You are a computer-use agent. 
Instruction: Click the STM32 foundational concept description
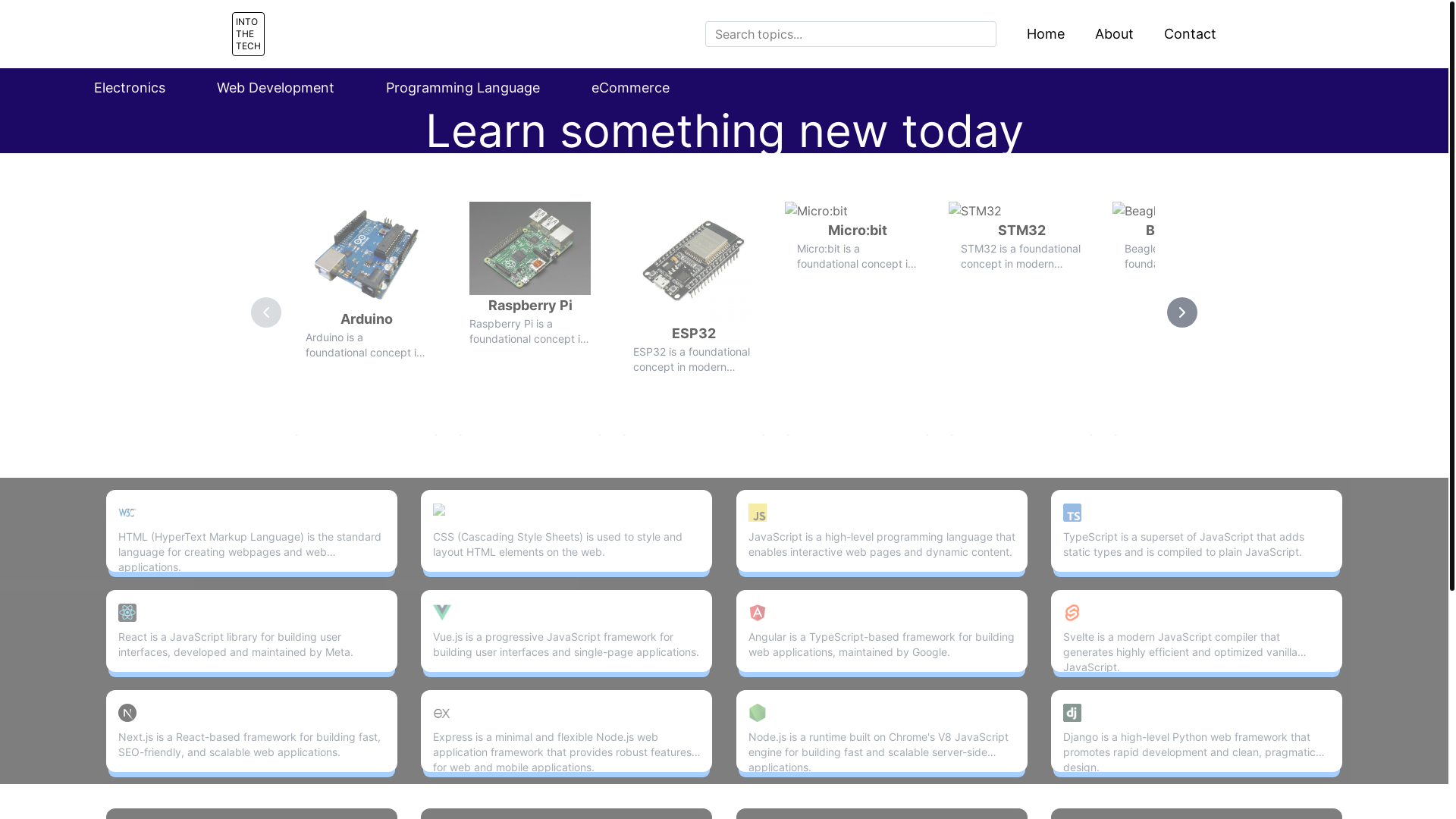[1021, 256]
